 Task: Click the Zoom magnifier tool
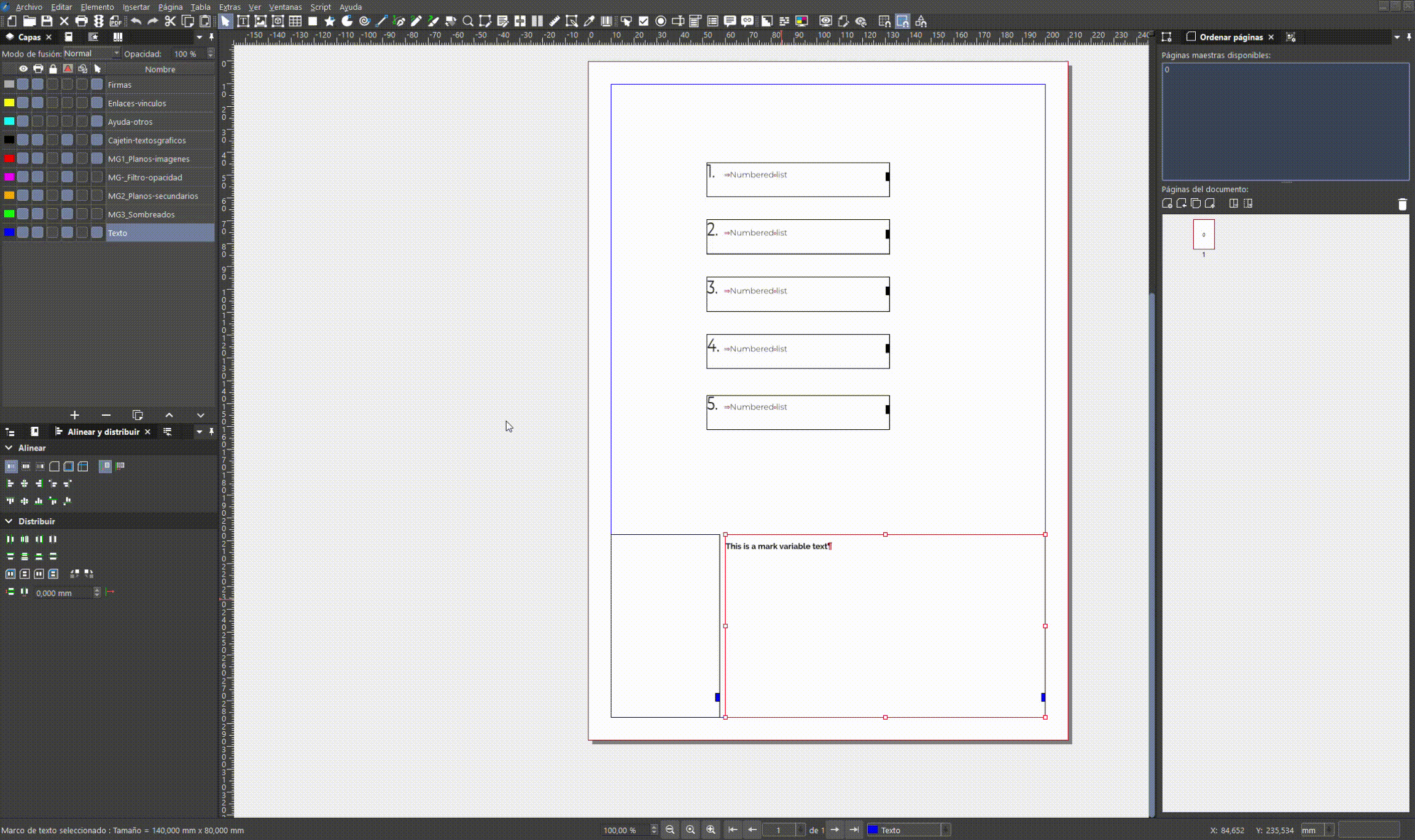468,21
